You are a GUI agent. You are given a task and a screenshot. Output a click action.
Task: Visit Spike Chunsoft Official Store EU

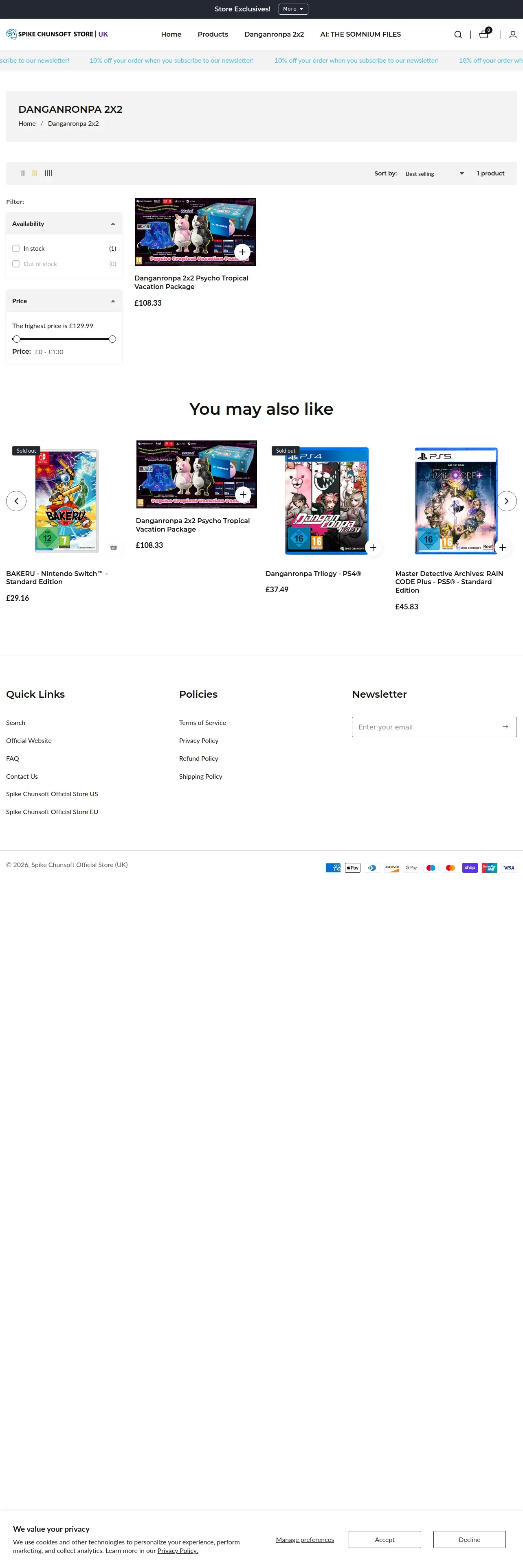click(x=52, y=812)
